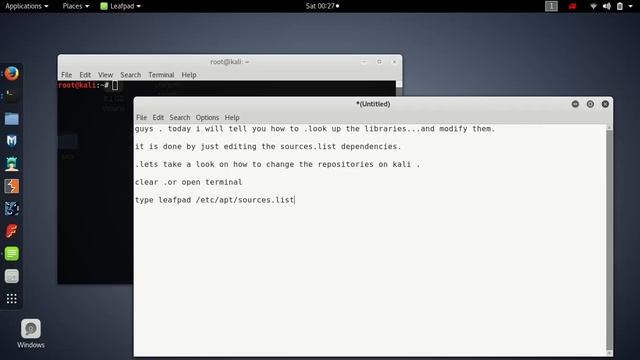Click line 'it is done by just editing'
Viewport: 640px width, 360px height.
pos(268,147)
